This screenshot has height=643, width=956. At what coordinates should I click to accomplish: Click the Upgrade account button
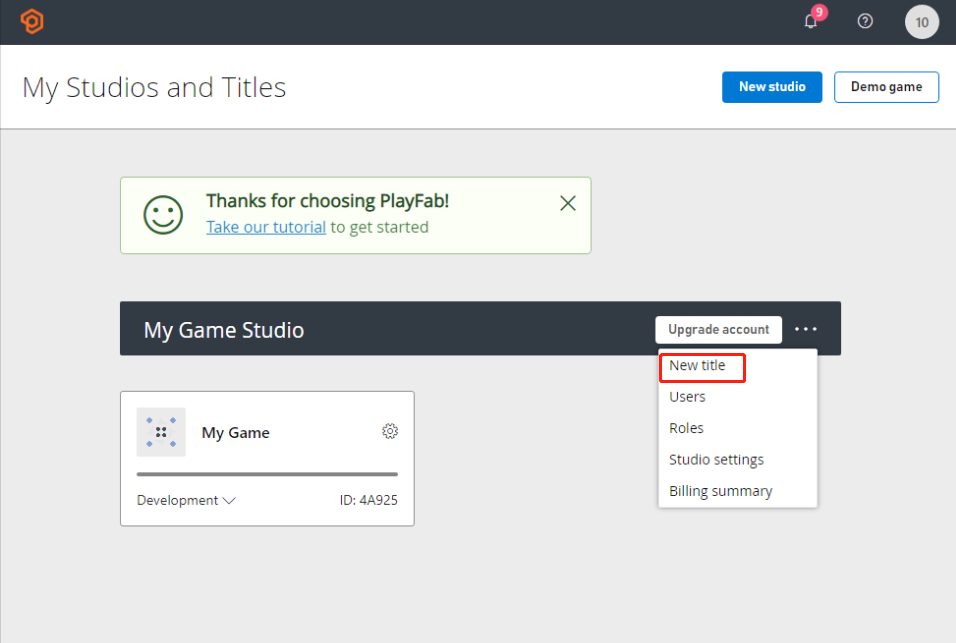pyautogui.click(x=718, y=330)
